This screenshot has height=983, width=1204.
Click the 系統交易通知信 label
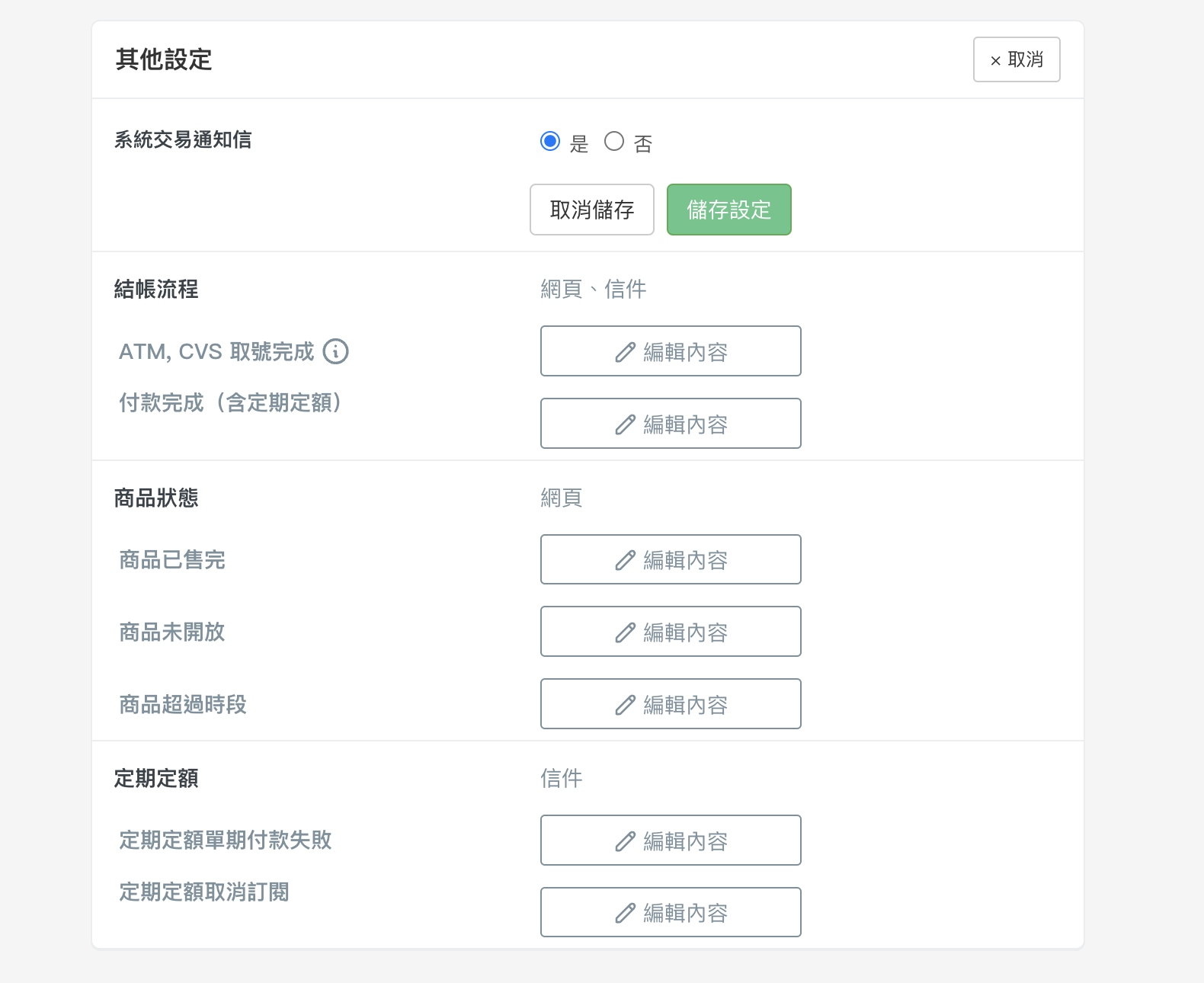click(x=183, y=139)
